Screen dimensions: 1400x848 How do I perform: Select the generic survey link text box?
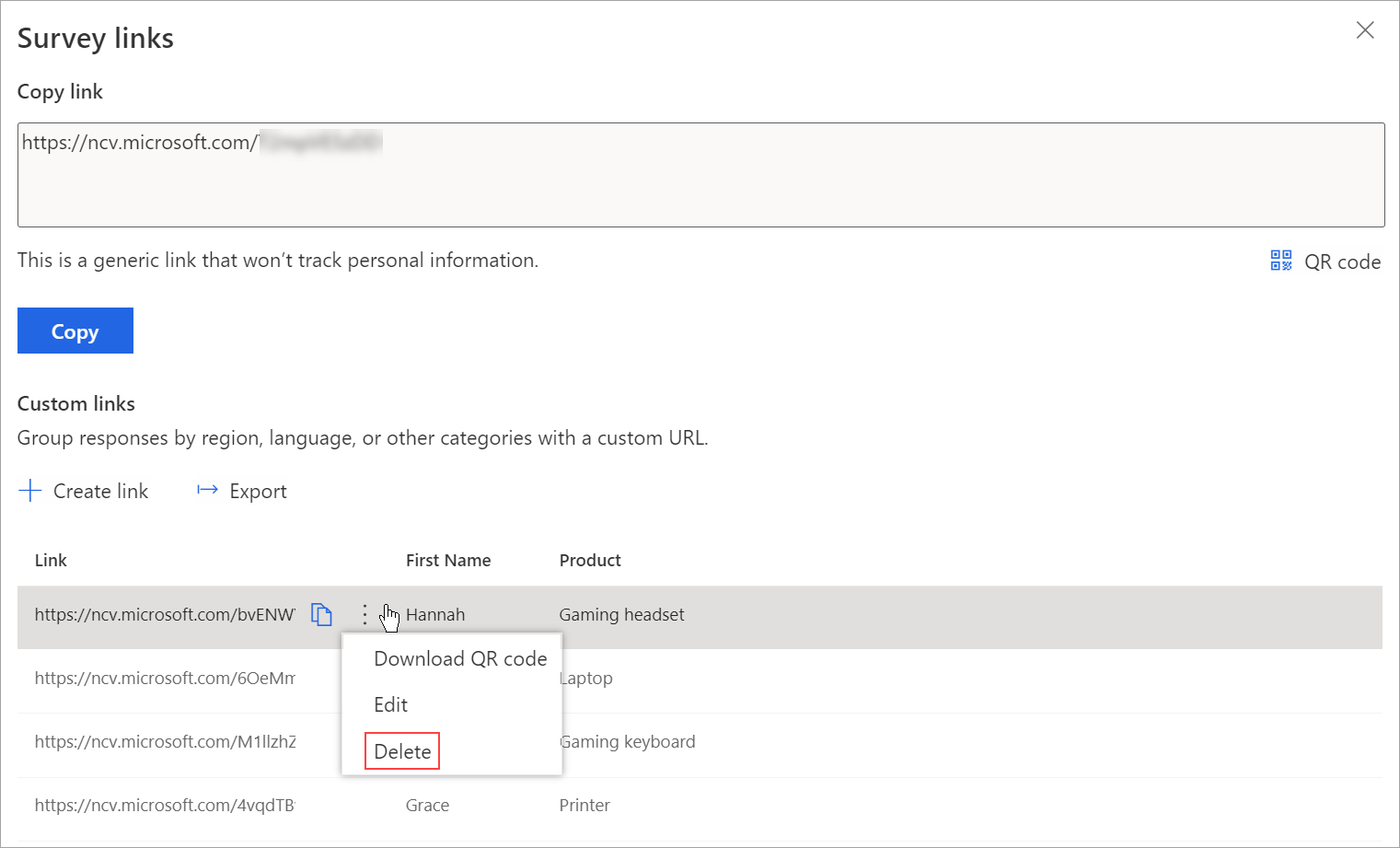click(x=700, y=175)
